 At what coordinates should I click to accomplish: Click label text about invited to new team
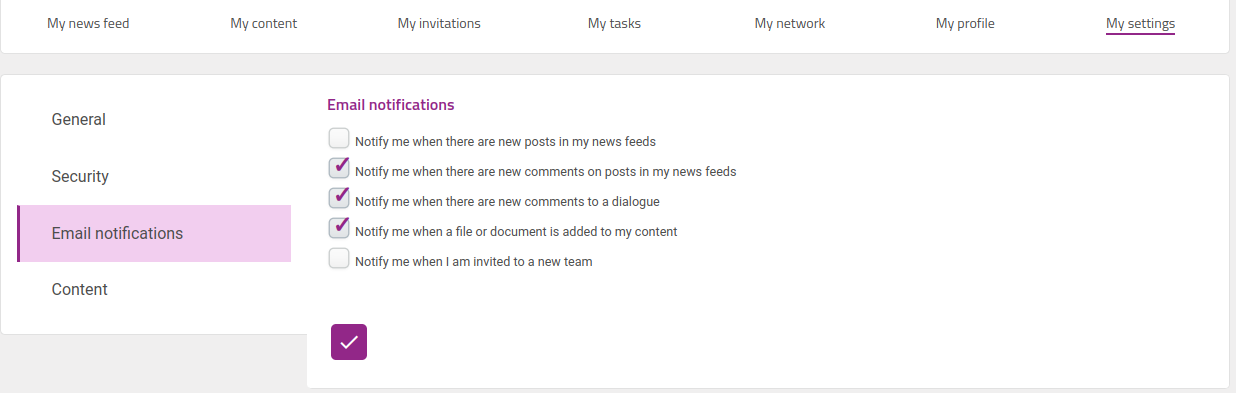[x=474, y=262]
